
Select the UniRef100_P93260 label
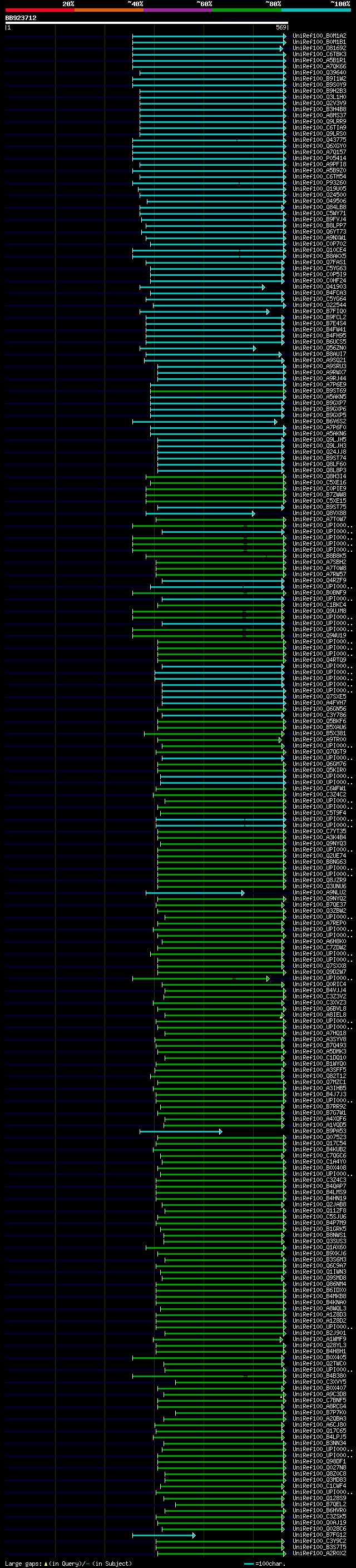pyautogui.click(x=319, y=182)
